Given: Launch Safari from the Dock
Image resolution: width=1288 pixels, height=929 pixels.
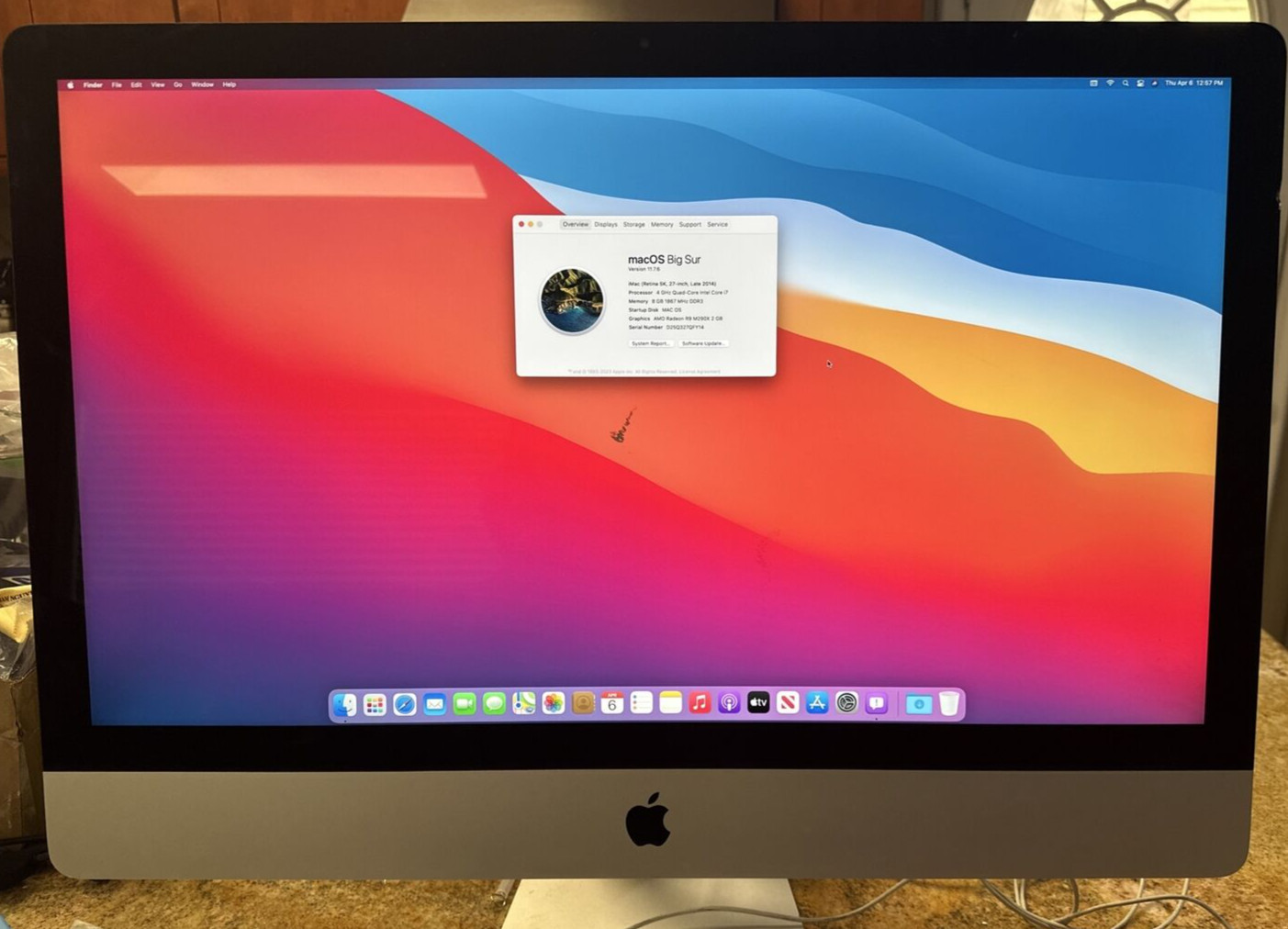Looking at the screenshot, I should [x=404, y=704].
